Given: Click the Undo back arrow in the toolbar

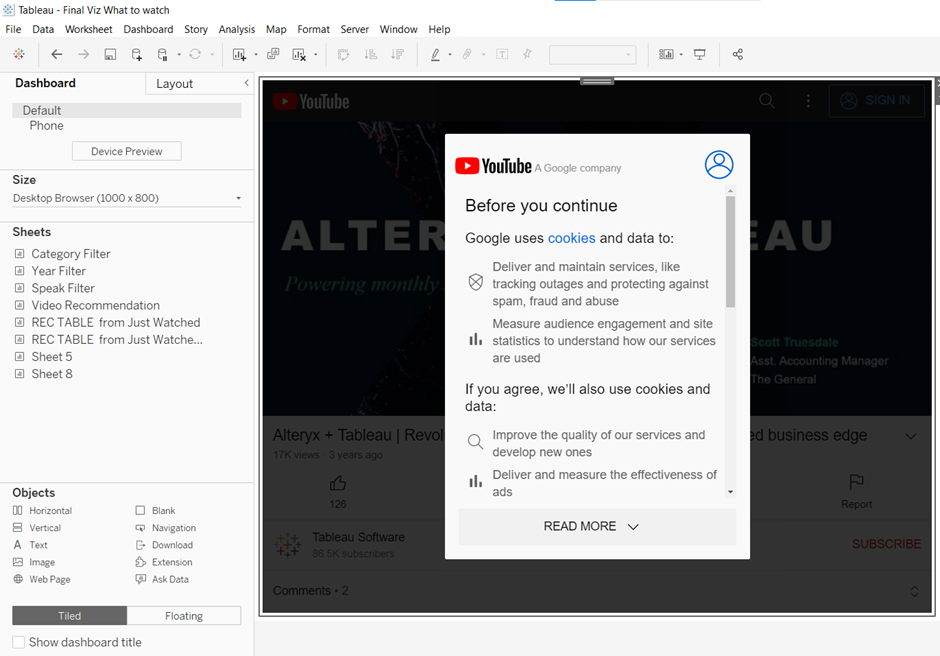Looking at the screenshot, I should [x=57, y=55].
